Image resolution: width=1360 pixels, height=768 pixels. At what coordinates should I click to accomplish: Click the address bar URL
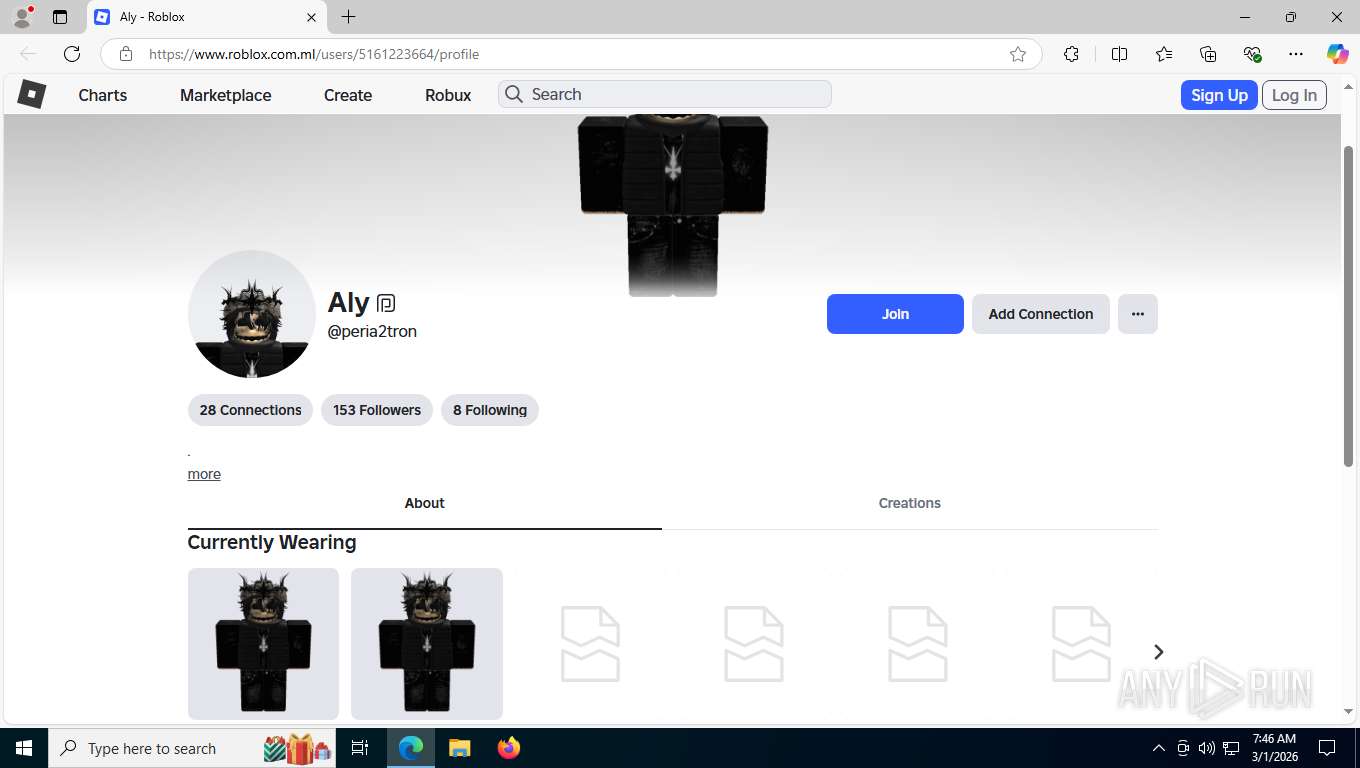pyautogui.click(x=314, y=54)
